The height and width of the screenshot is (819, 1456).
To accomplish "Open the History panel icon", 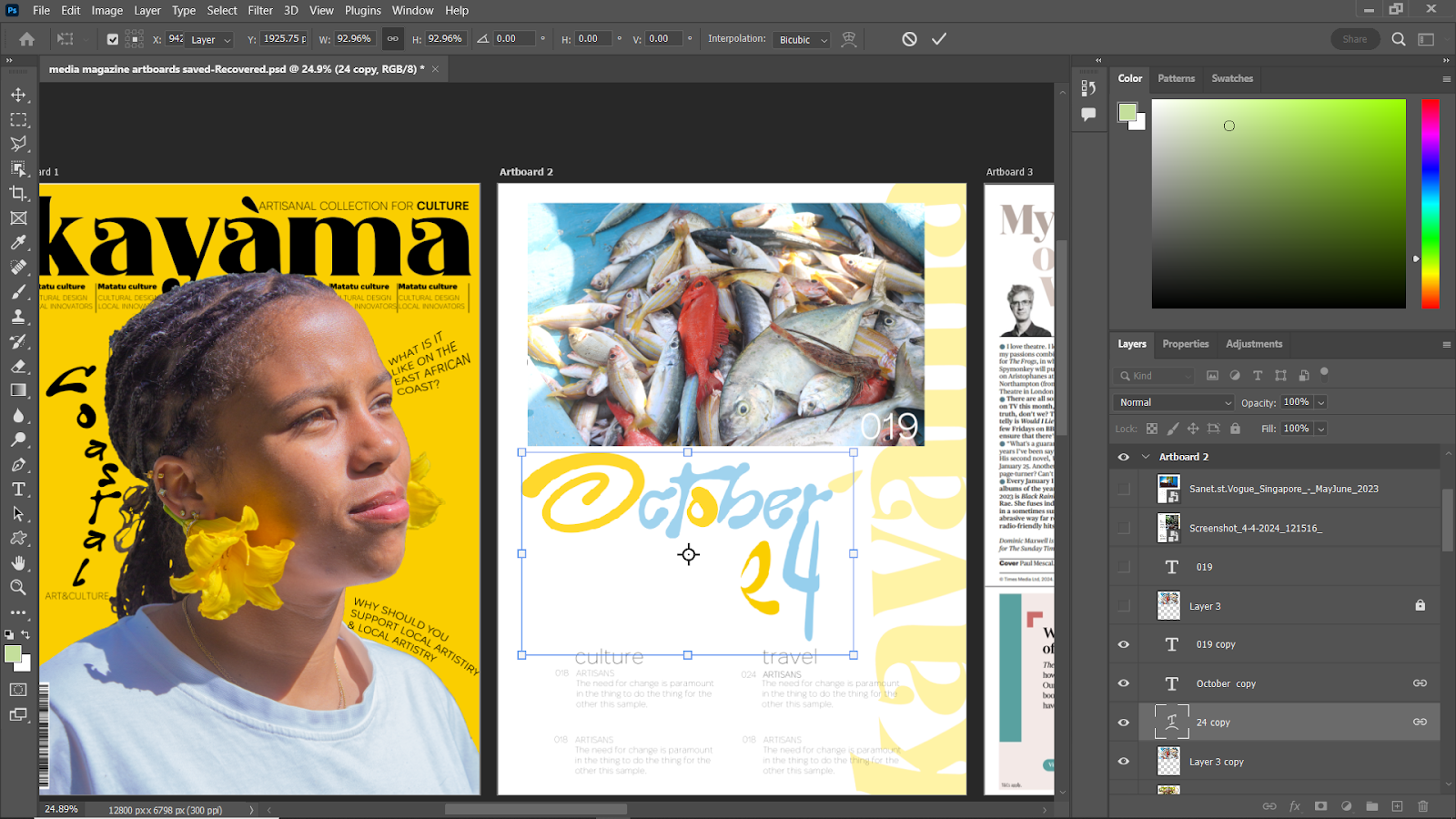I will 1088,87.
